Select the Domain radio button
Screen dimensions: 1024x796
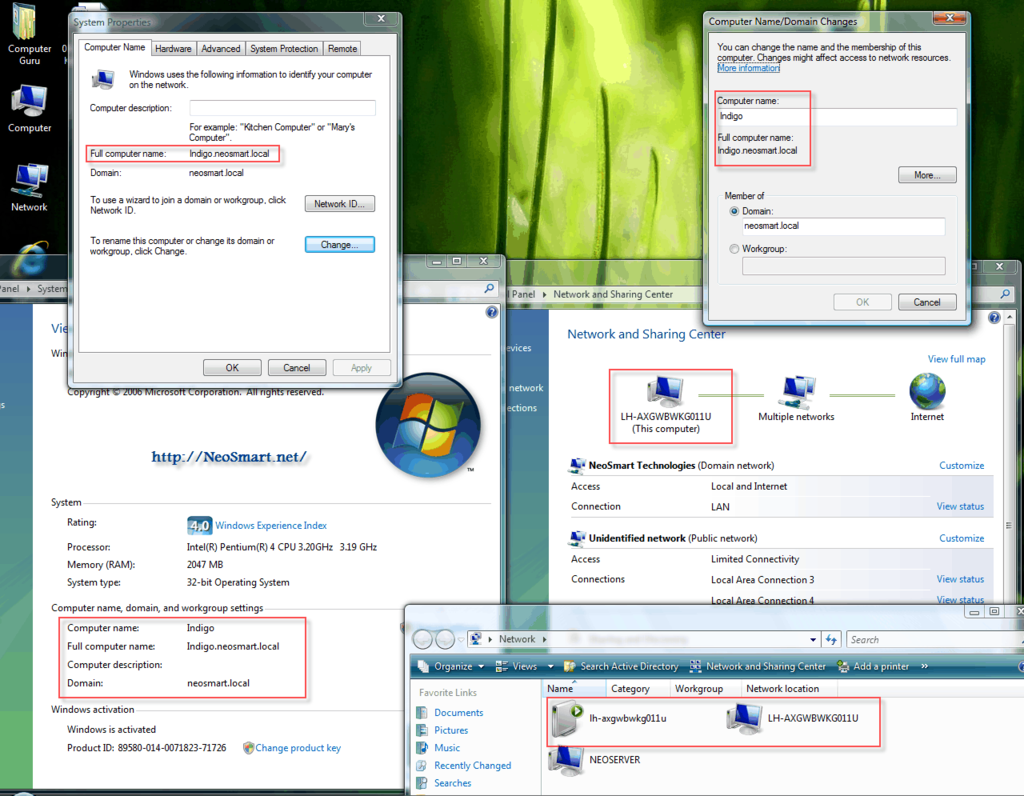click(x=735, y=211)
